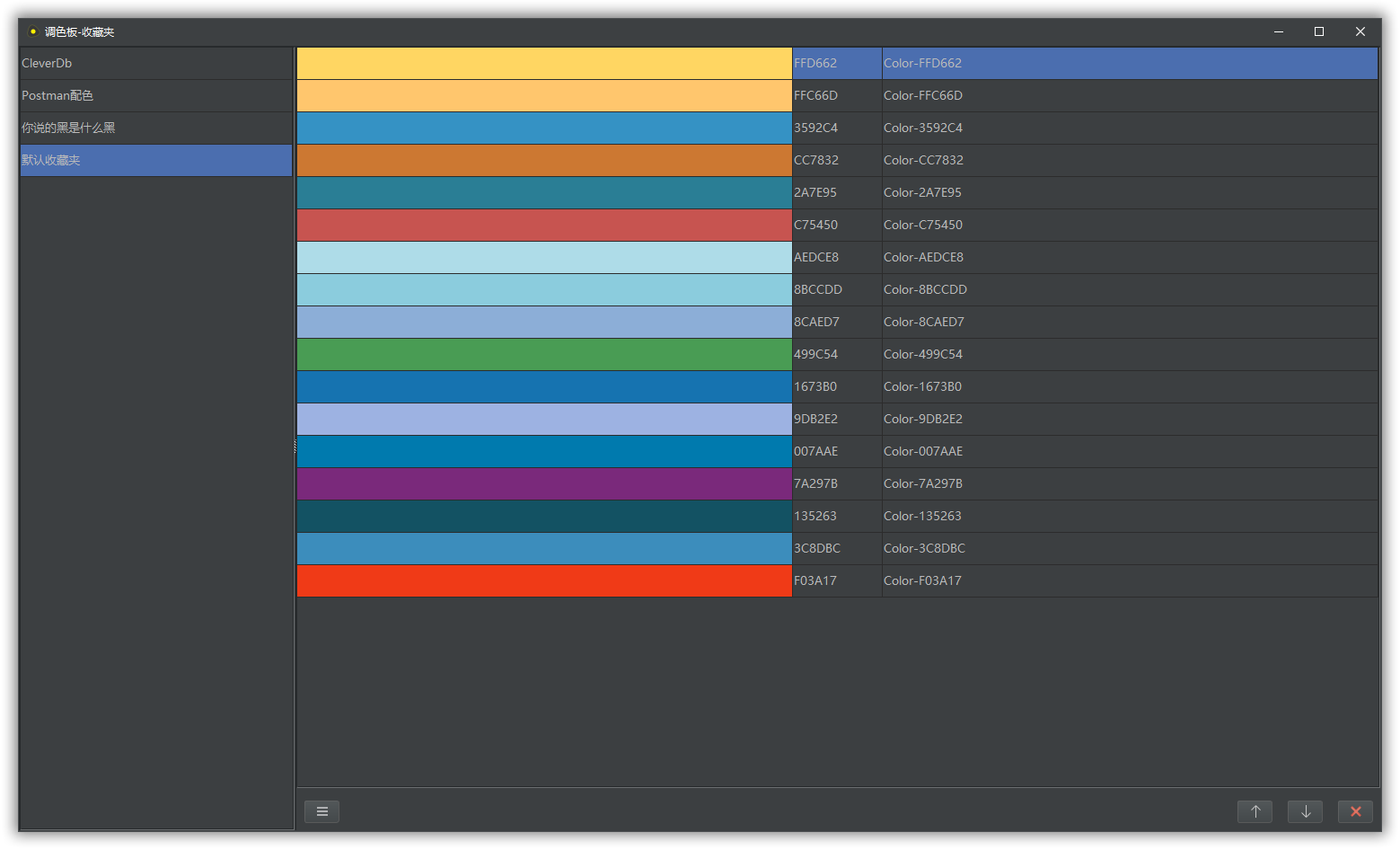Select the C75450 red swatch
Image resolution: width=1400 pixels, height=850 pixels.
(544, 225)
